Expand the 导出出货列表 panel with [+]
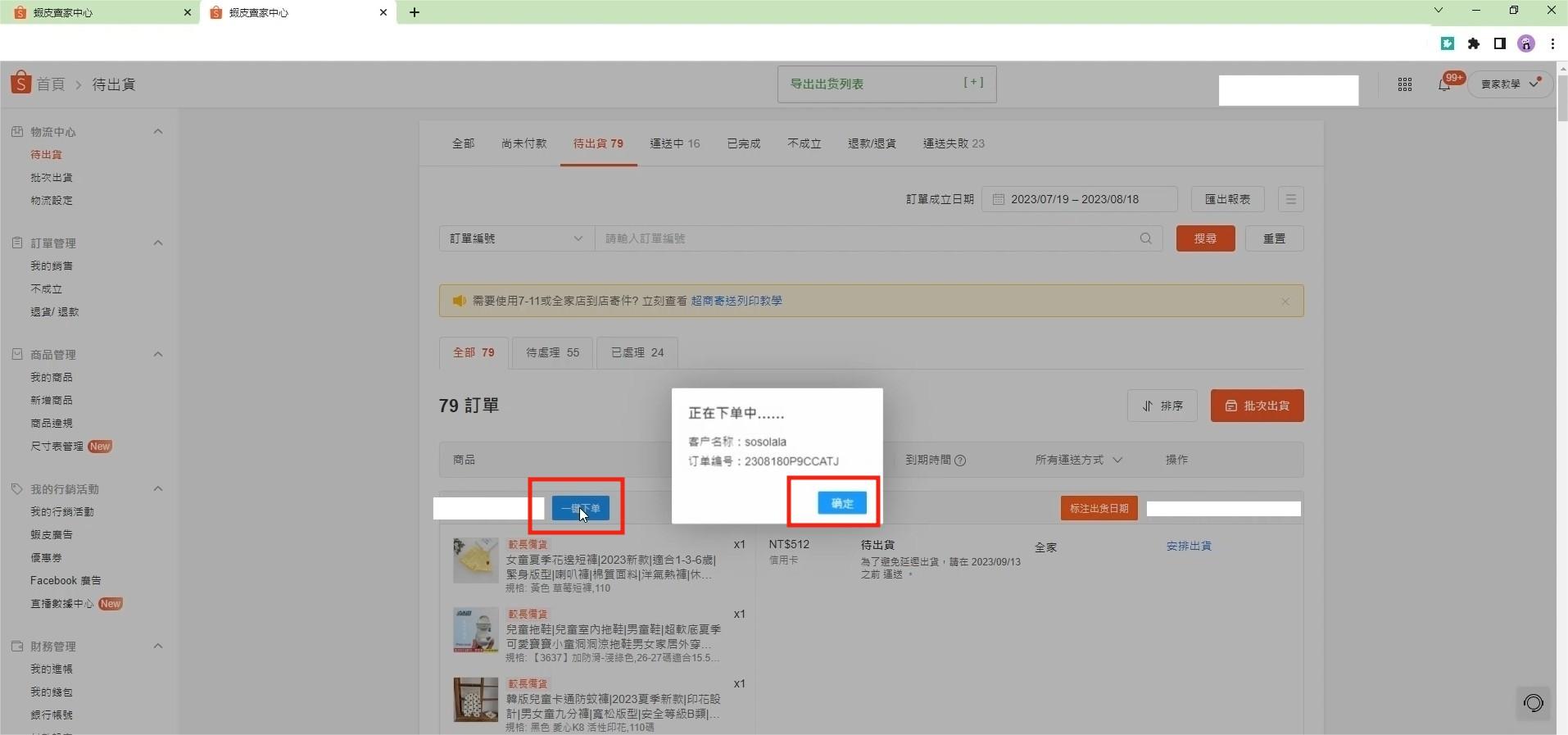1568x735 pixels. pos(973,82)
